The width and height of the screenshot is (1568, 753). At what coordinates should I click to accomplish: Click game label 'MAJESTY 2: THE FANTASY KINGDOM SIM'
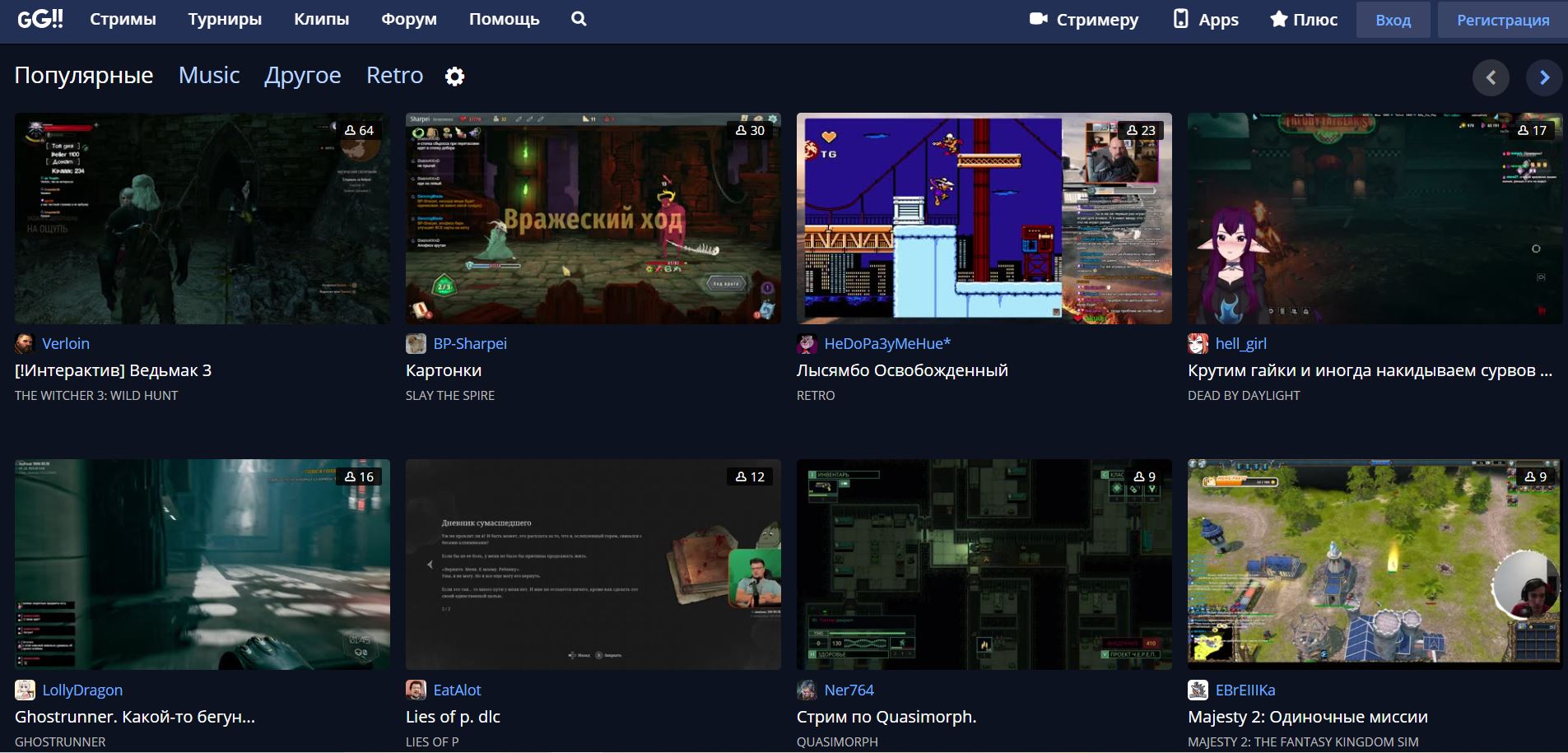tap(1303, 741)
